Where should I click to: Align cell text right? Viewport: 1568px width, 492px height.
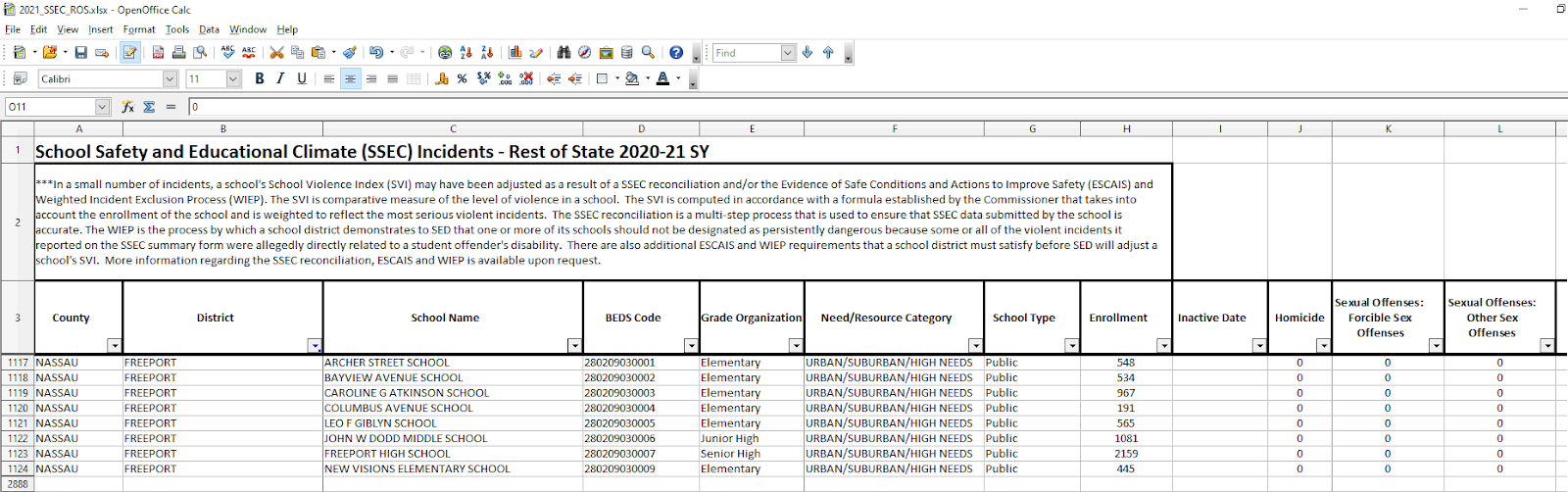click(x=371, y=78)
